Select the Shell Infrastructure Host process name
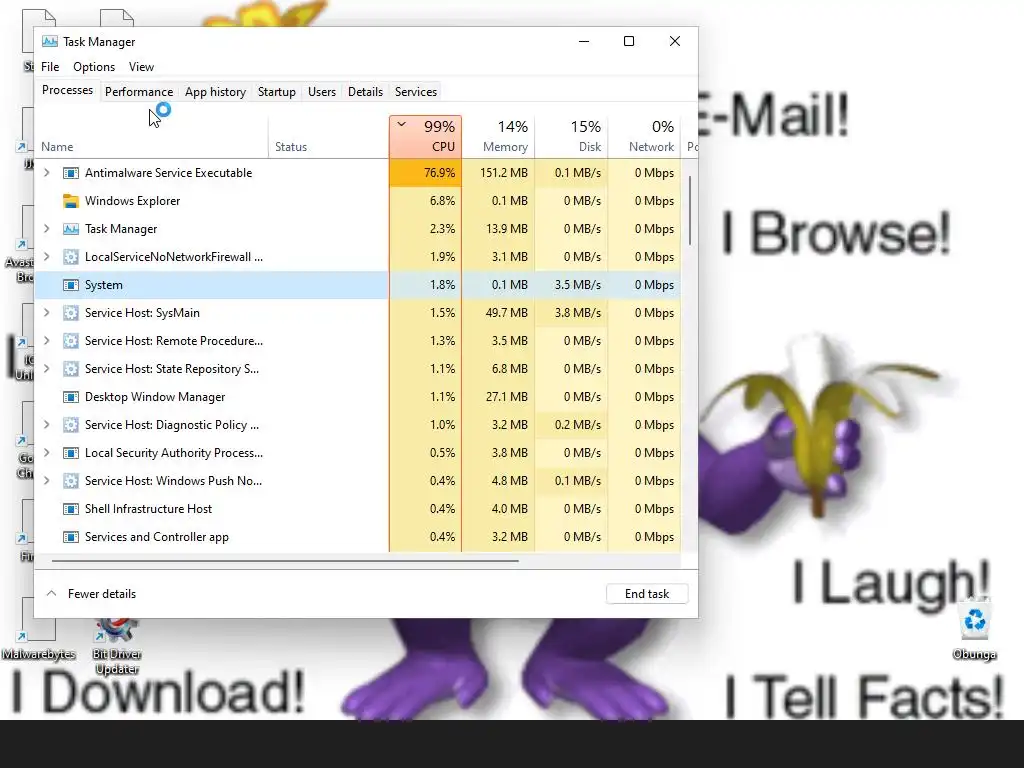Screen dimensions: 1024x768 (148, 509)
